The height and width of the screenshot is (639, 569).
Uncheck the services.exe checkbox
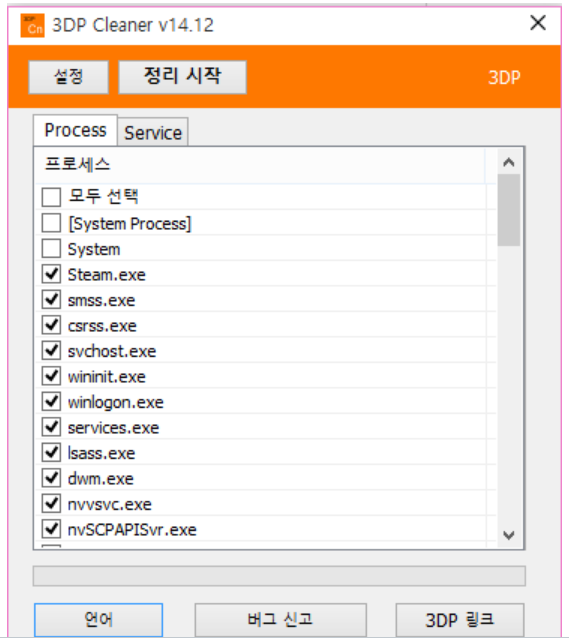51,427
